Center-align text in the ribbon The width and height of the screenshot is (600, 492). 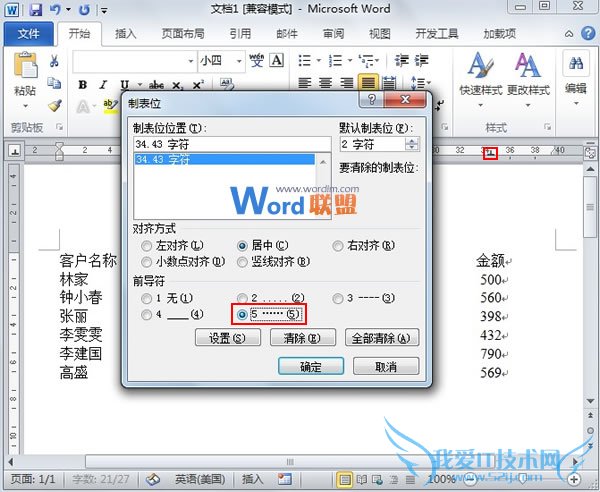(x=326, y=83)
